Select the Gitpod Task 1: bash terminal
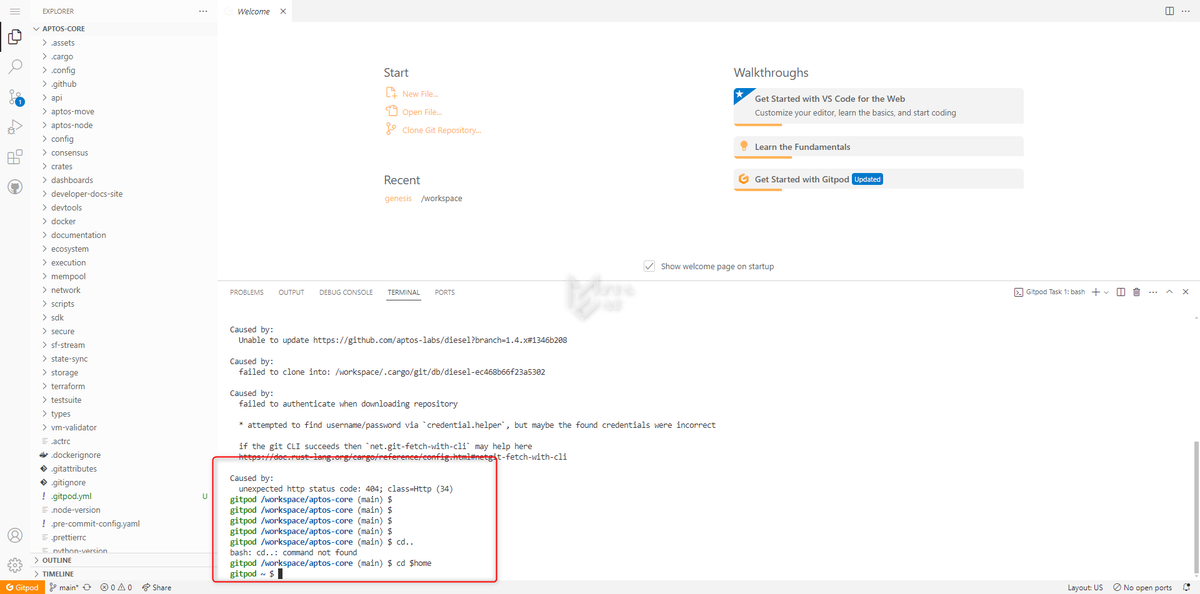This screenshot has width=1200, height=594. pyautogui.click(x=1049, y=292)
